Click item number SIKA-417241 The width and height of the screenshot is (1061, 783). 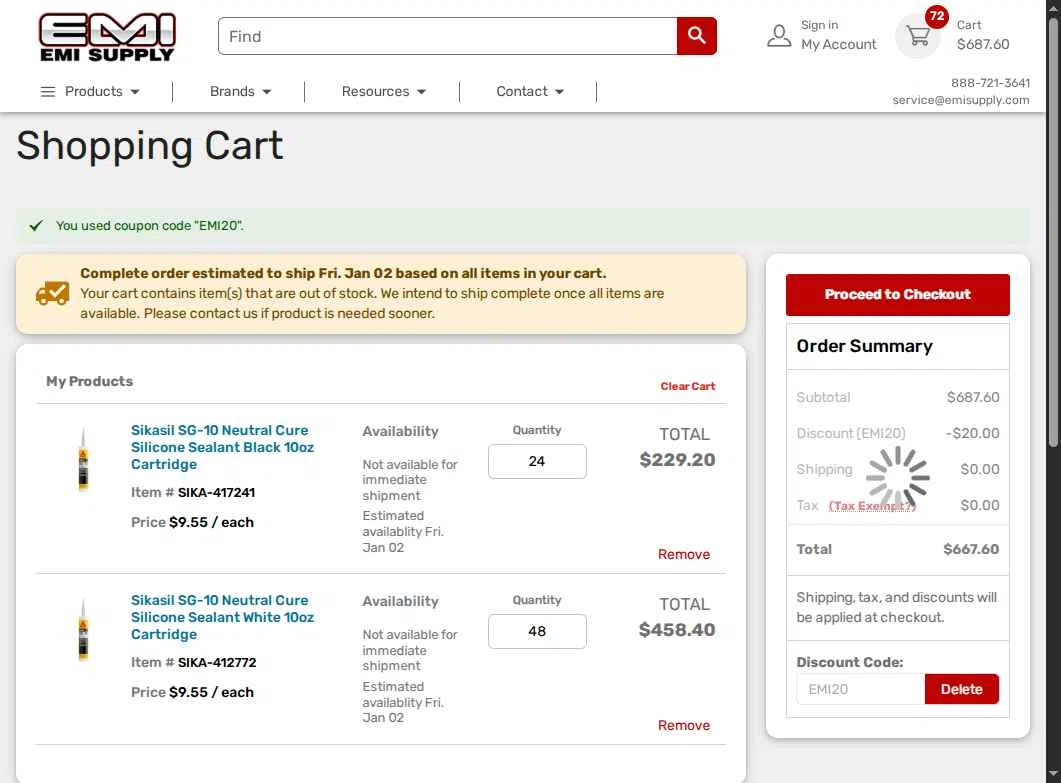pos(217,493)
